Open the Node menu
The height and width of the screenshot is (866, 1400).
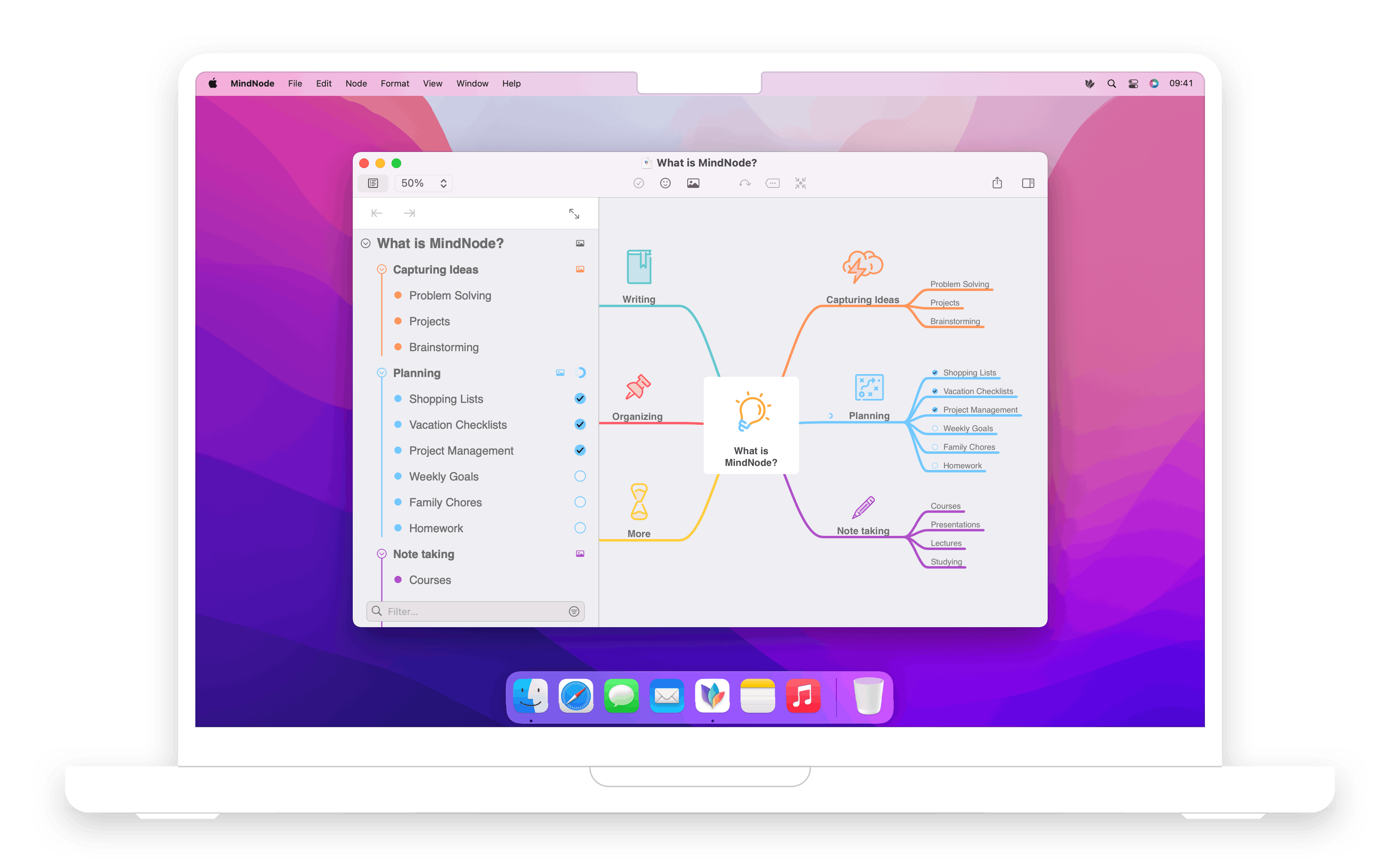coord(356,84)
